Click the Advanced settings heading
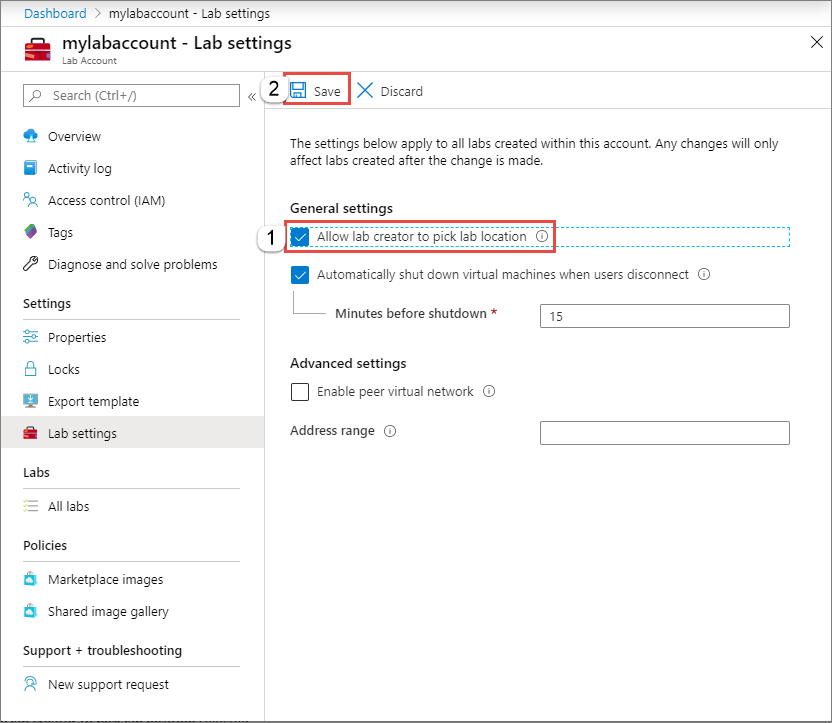This screenshot has height=723, width=832. pos(348,363)
